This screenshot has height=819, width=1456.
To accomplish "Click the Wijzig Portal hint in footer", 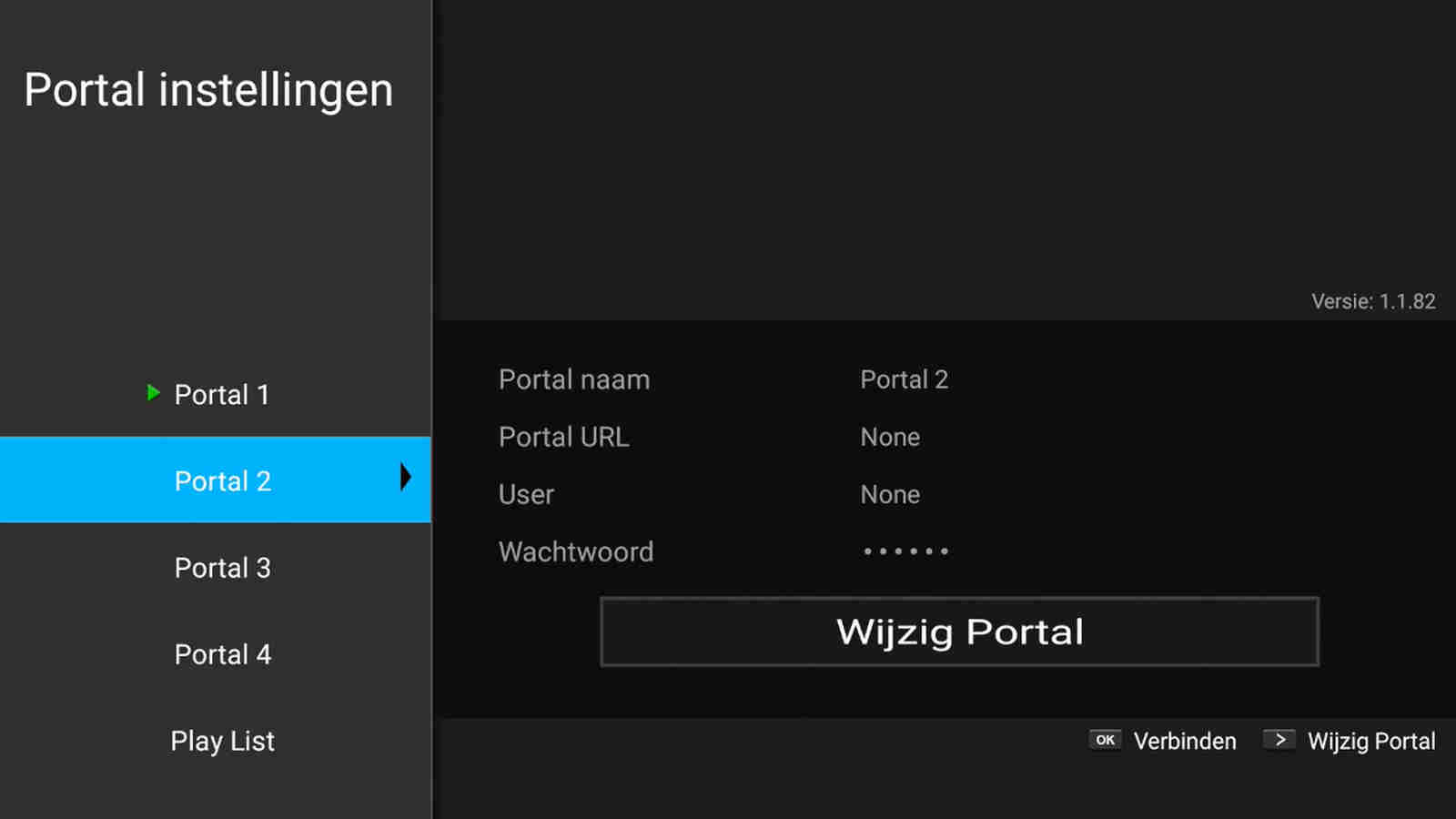I will coord(1370,742).
